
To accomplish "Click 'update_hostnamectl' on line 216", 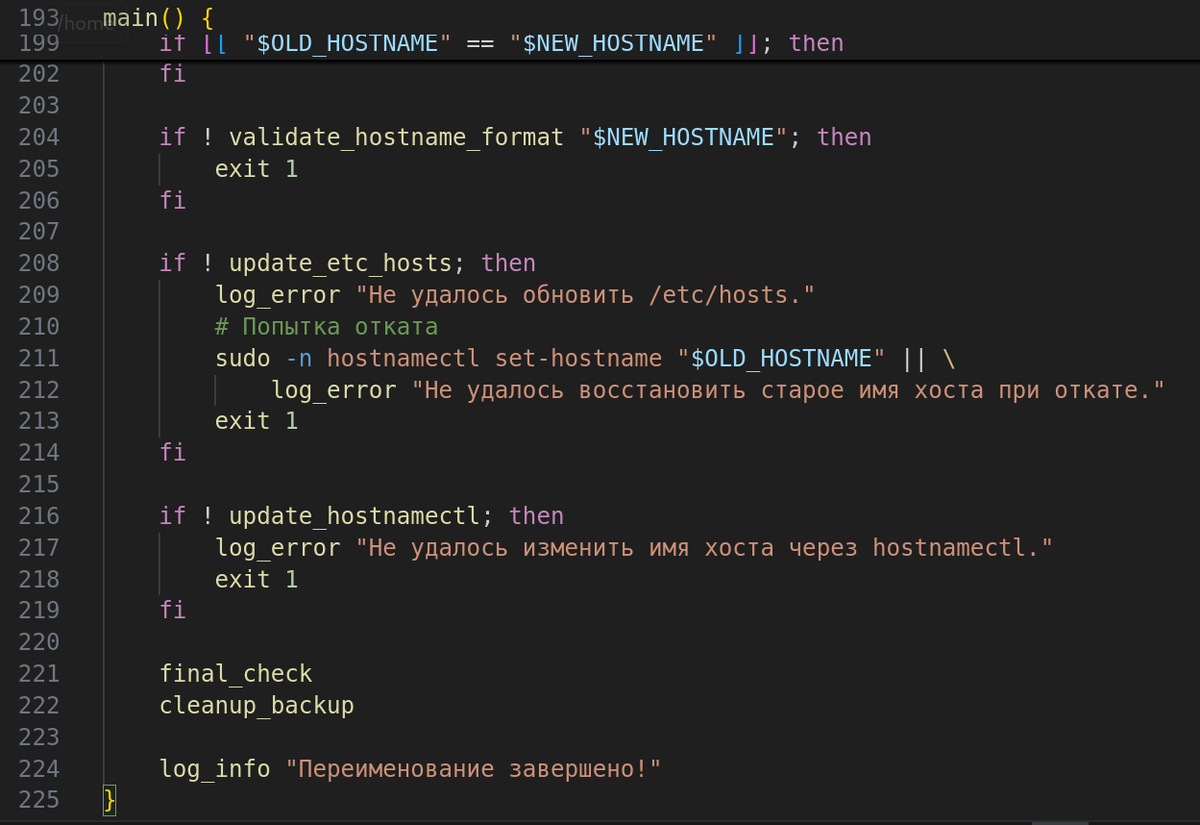I will [355, 516].
